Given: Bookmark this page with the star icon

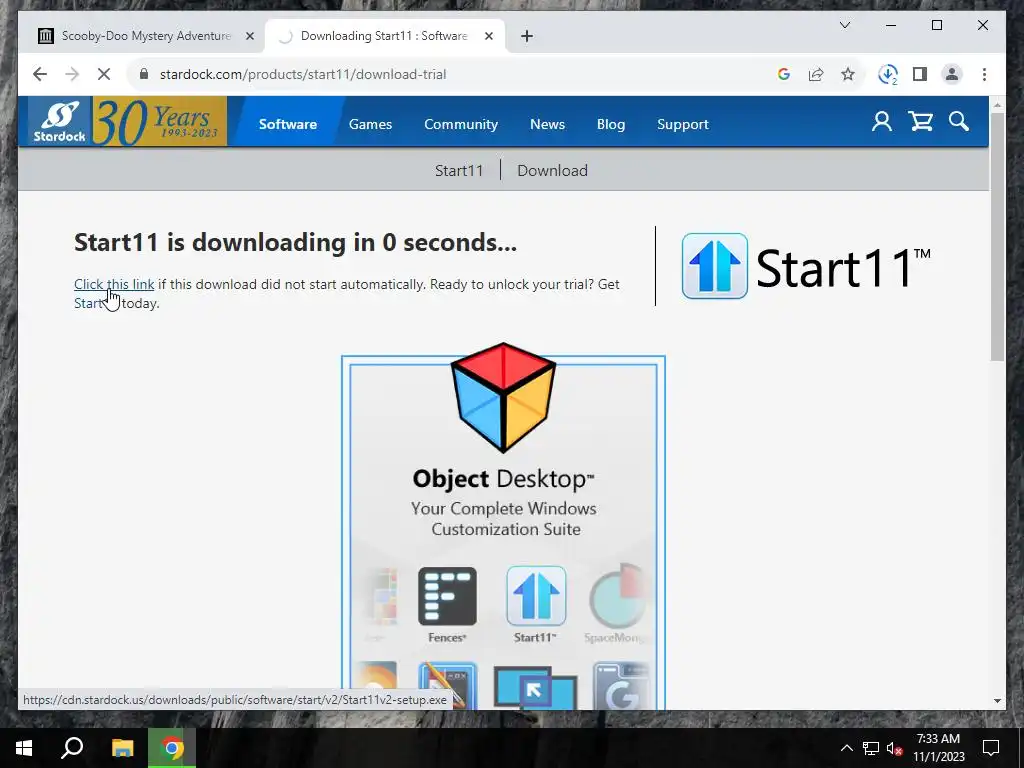Looking at the screenshot, I should coord(848,74).
